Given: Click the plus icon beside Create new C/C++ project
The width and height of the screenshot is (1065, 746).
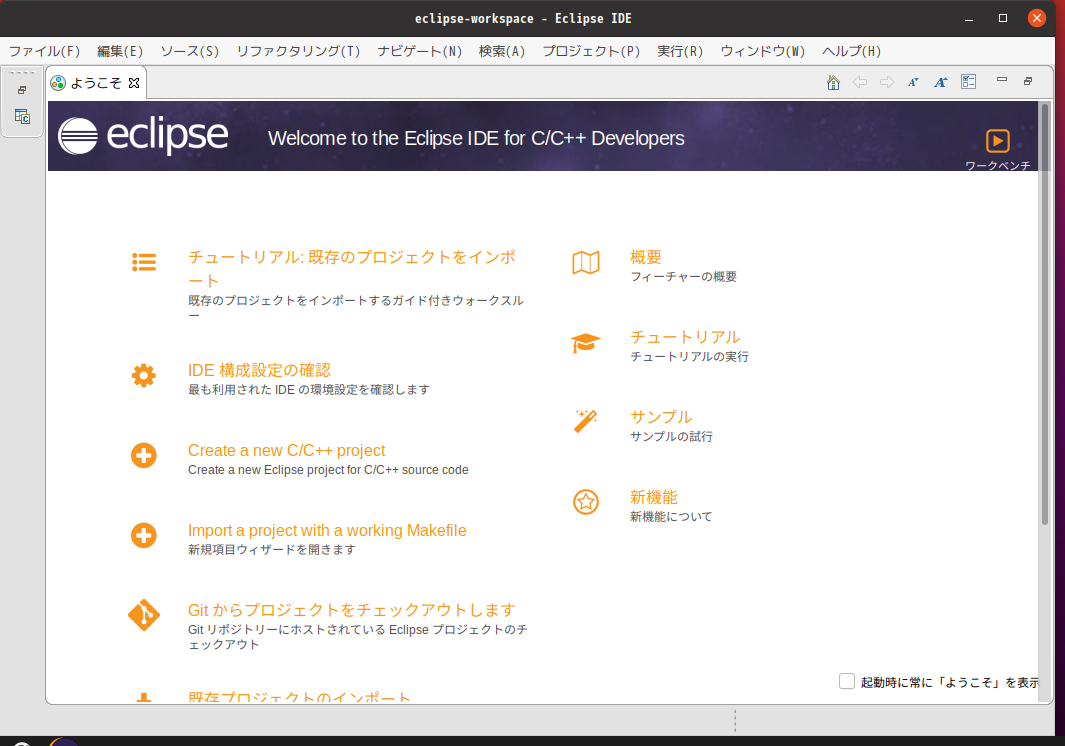Looking at the screenshot, I should [x=144, y=455].
